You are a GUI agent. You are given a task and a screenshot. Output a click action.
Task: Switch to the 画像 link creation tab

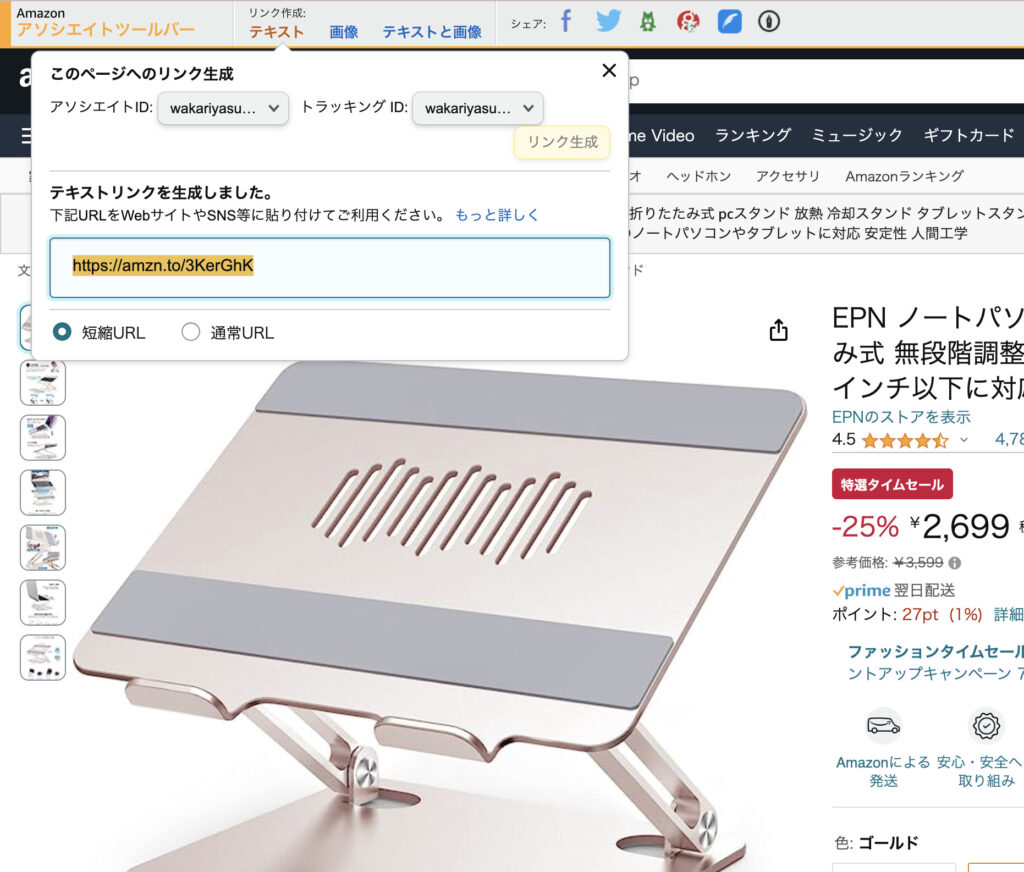344,32
